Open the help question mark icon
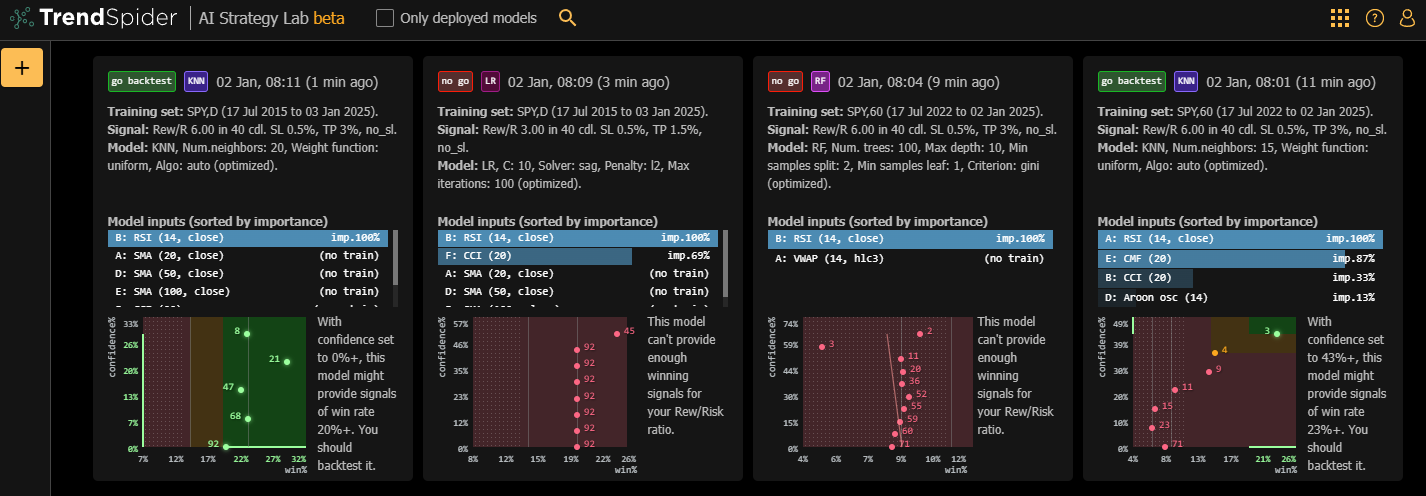Image resolution: width=1426 pixels, height=496 pixels. coord(1374,18)
